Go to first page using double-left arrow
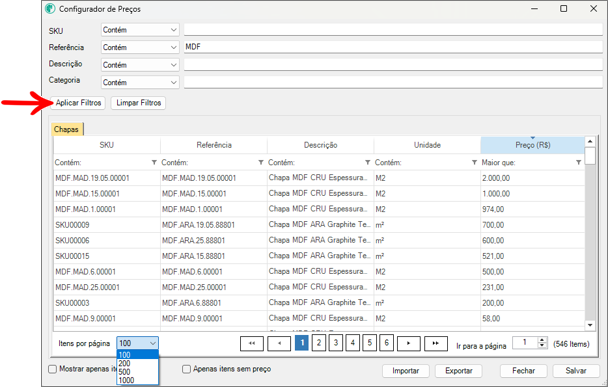The width and height of the screenshot is (608, 387). [x=252, y=344]
